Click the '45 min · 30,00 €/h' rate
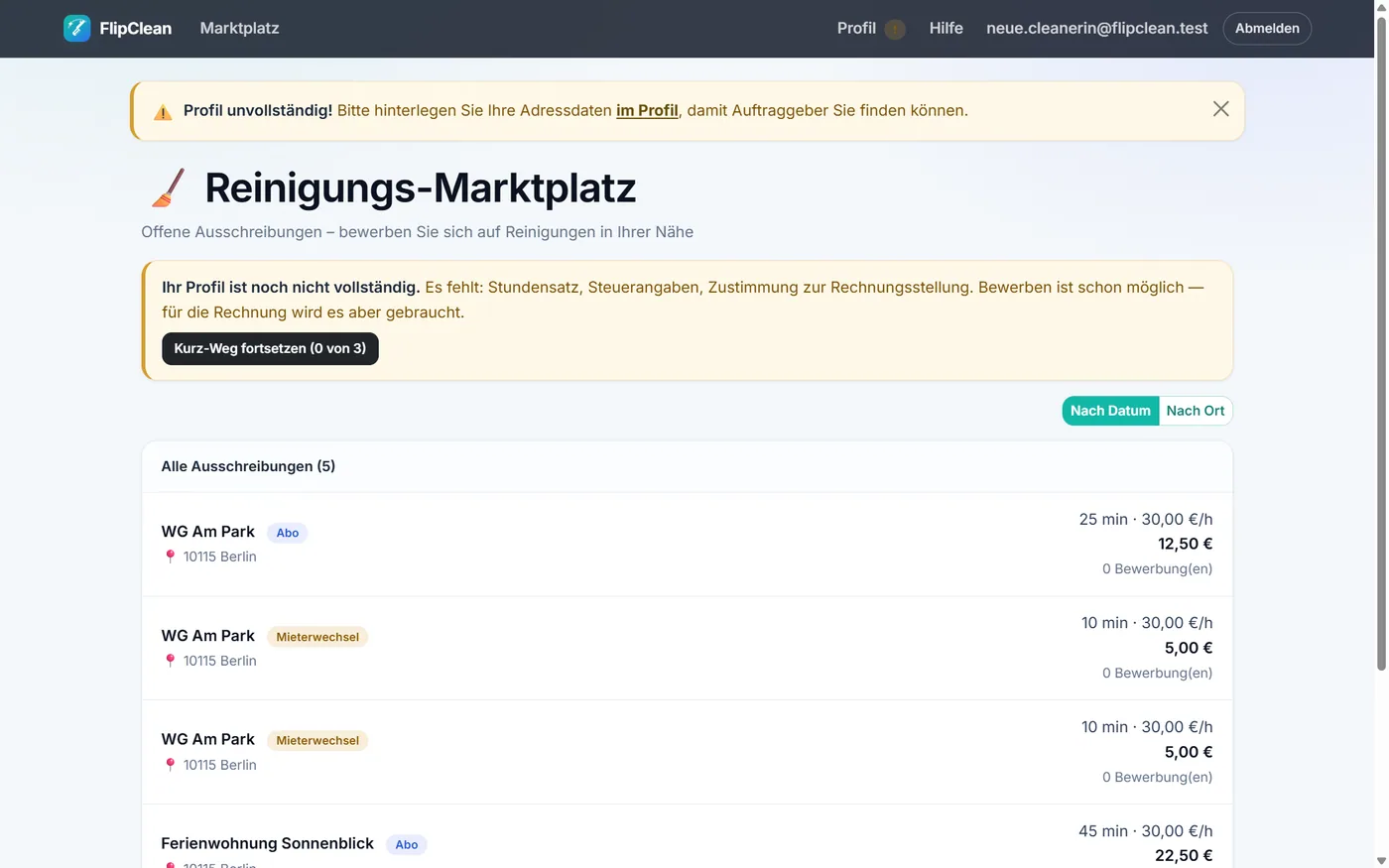Viewport: 1389px width, 868px height. (1146, 831)
